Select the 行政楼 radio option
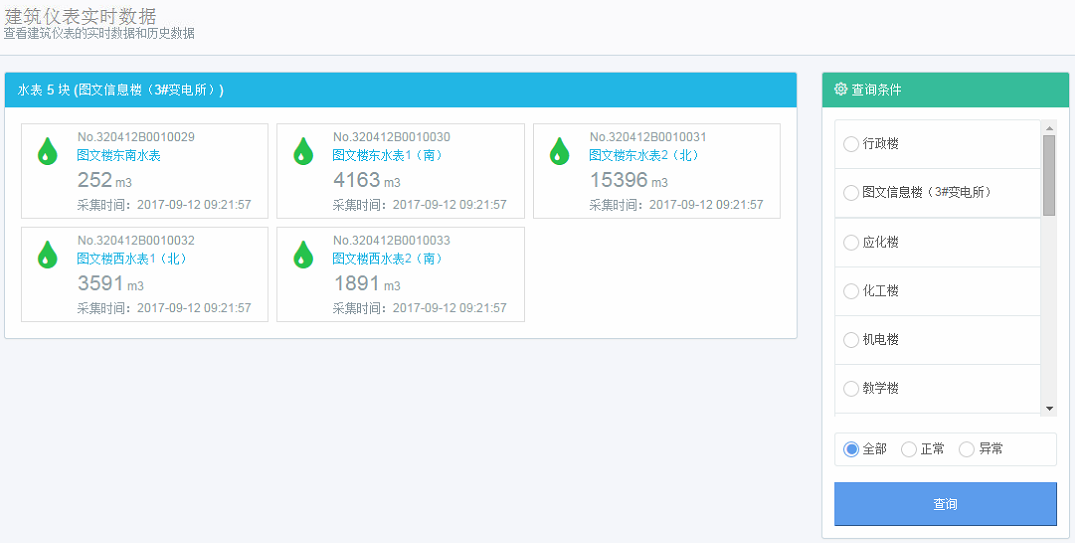1075x543 pixels. coord(851,144)
